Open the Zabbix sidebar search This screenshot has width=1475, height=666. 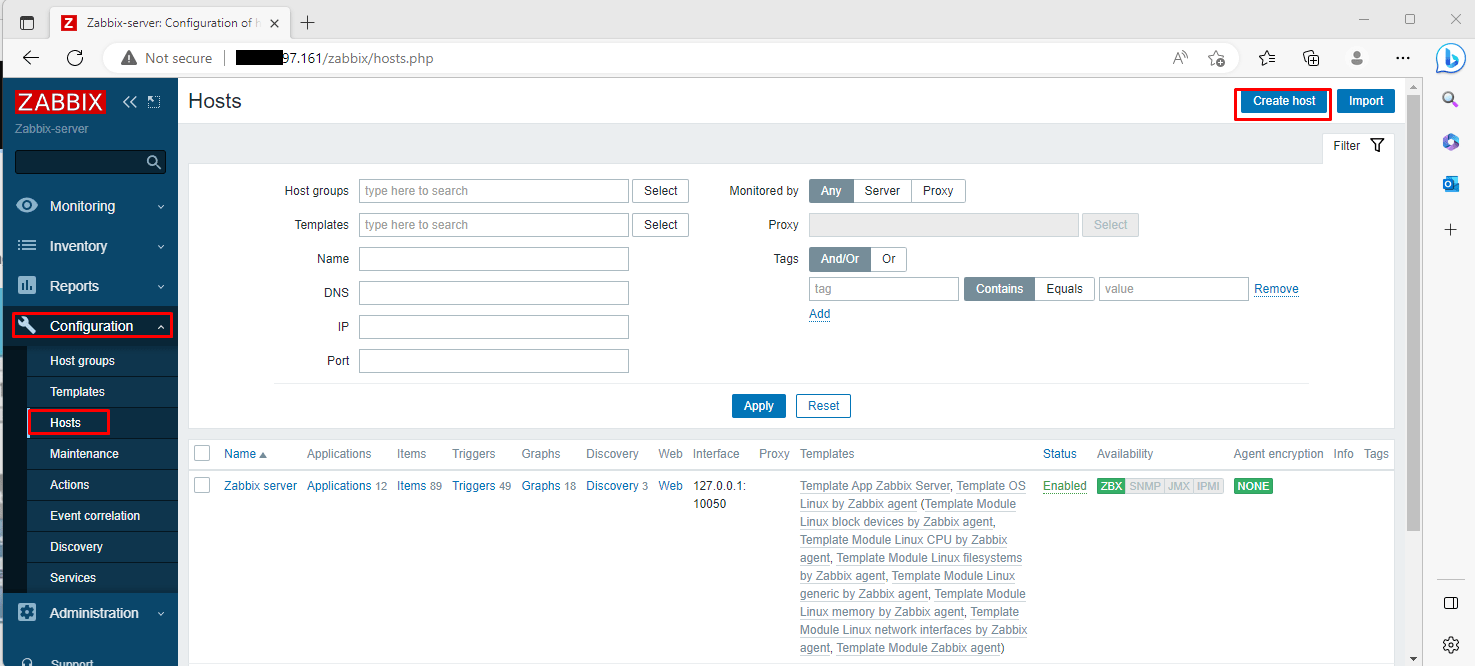click(x=90, y=161)
